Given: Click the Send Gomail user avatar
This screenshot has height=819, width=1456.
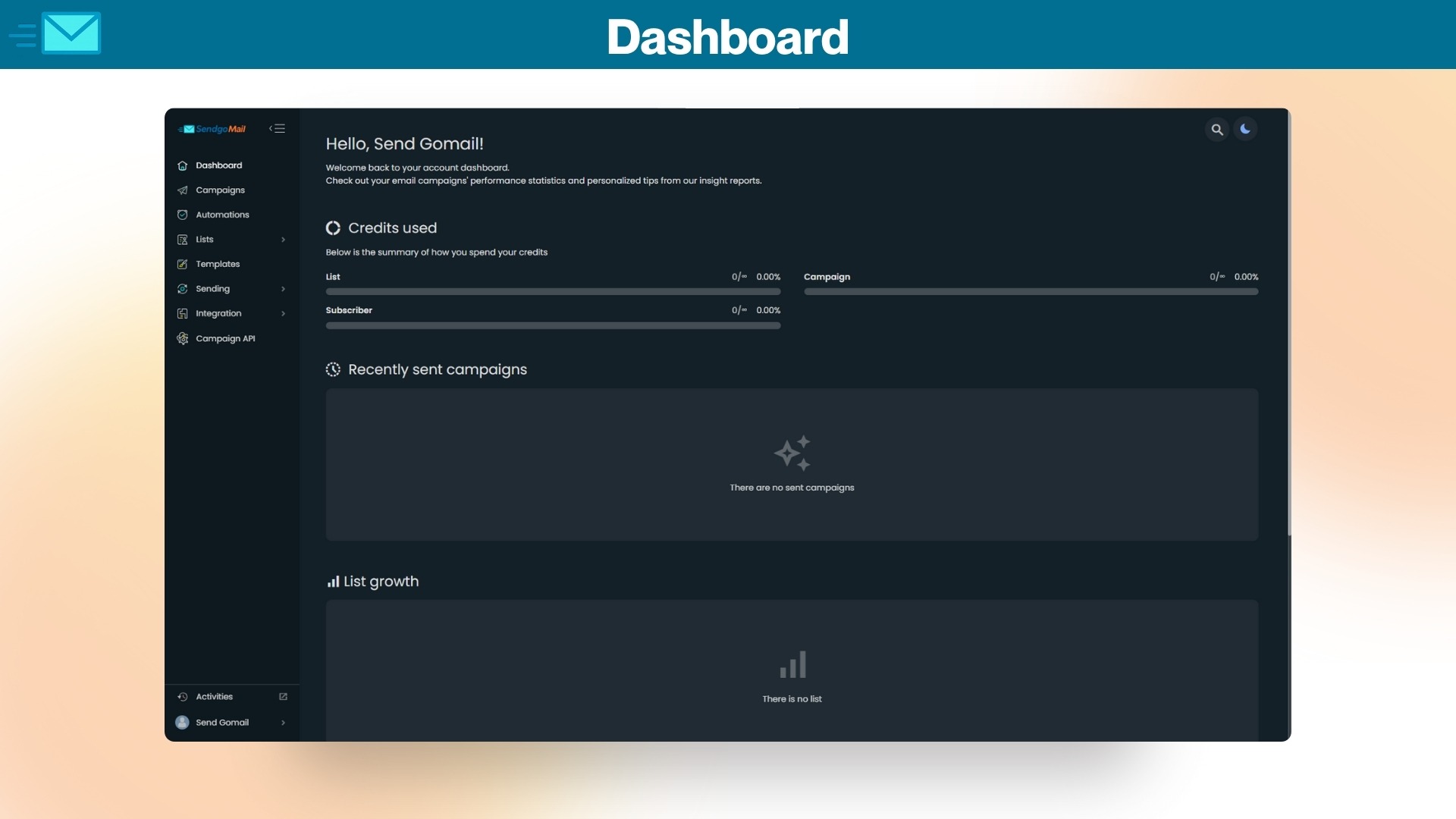Looking at the screenshot, I should pos(182,723).
